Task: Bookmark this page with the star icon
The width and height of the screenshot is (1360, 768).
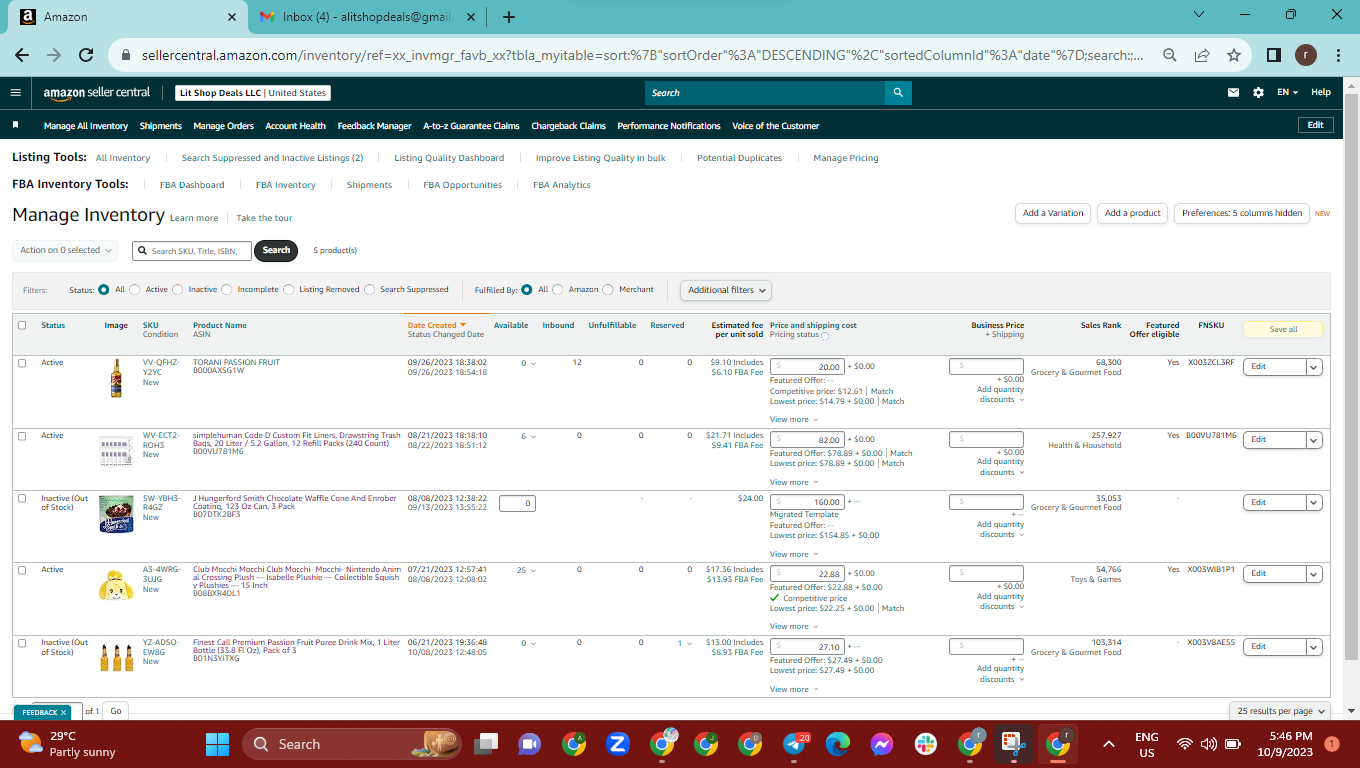Action: click(x=1234, y=56)
